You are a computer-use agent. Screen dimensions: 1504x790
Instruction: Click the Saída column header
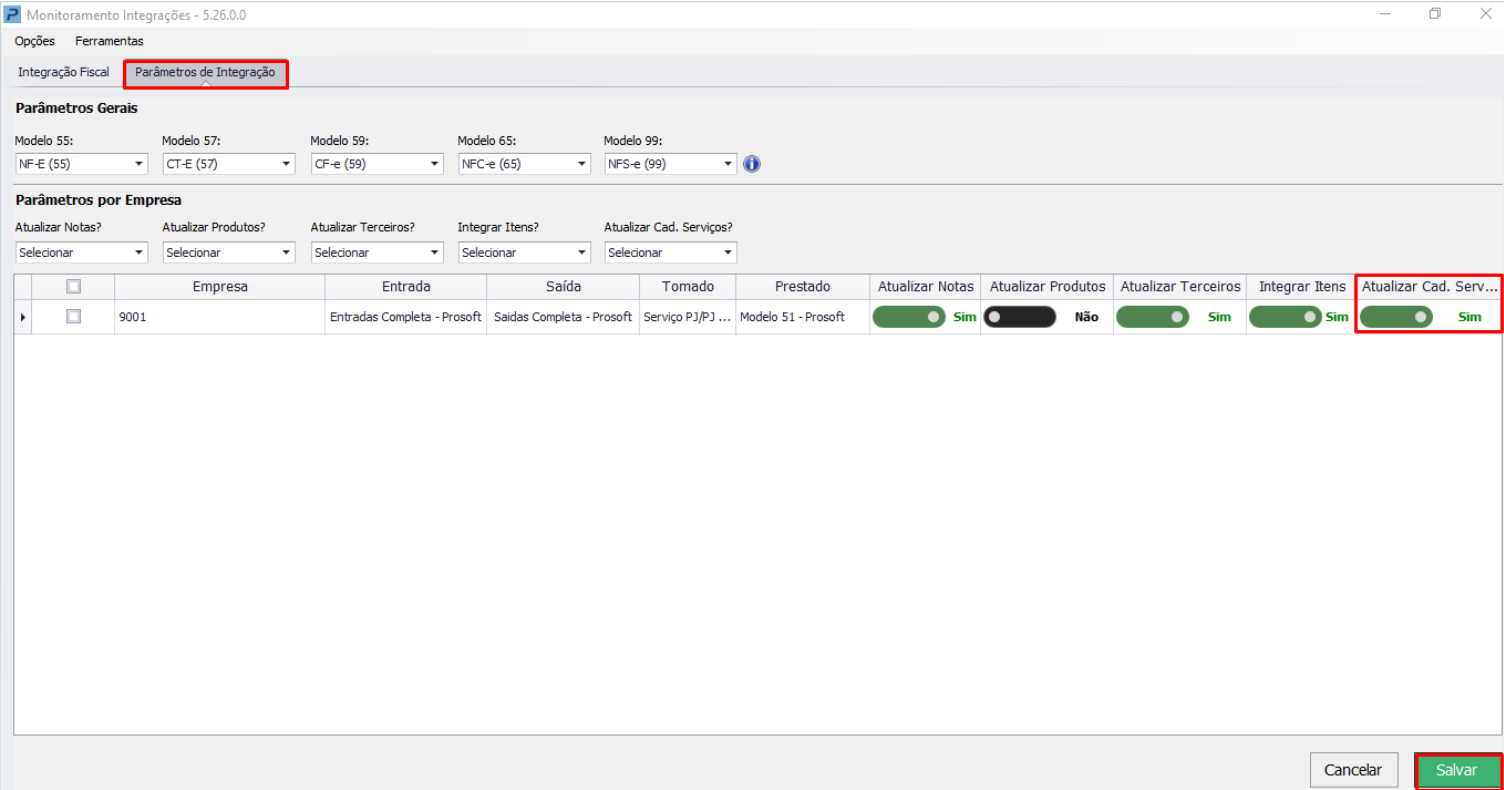pyautogui.click(x=563, y=287)
